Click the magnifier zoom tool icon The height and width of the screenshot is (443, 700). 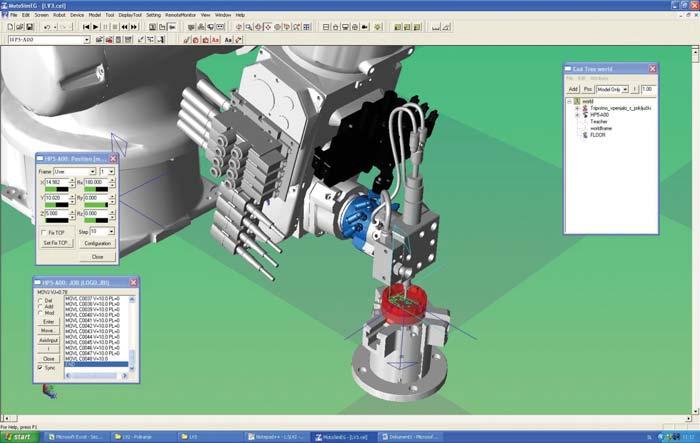(x=249, y=27)
